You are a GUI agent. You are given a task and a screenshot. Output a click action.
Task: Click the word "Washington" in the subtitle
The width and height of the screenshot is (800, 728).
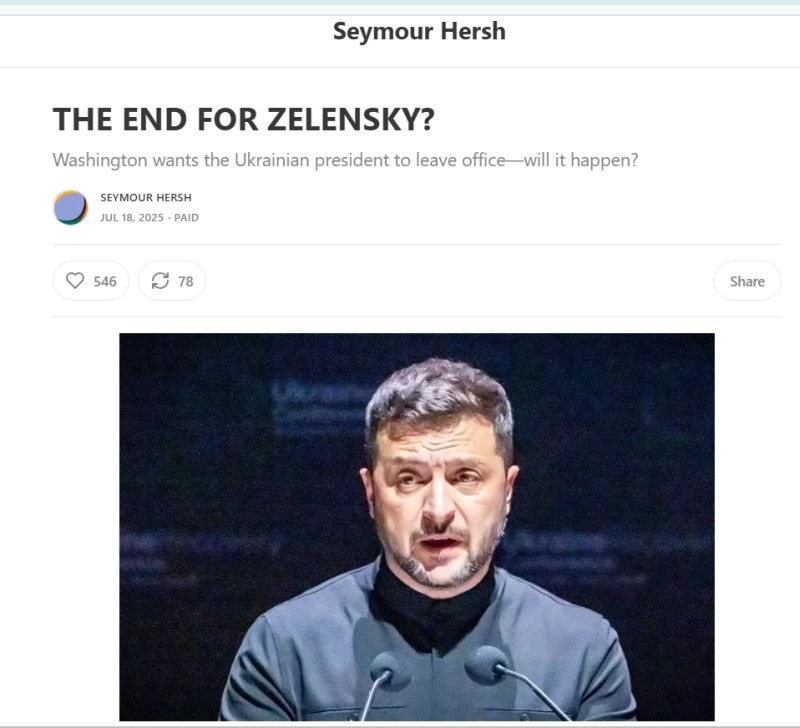click(x=100, y=160)
